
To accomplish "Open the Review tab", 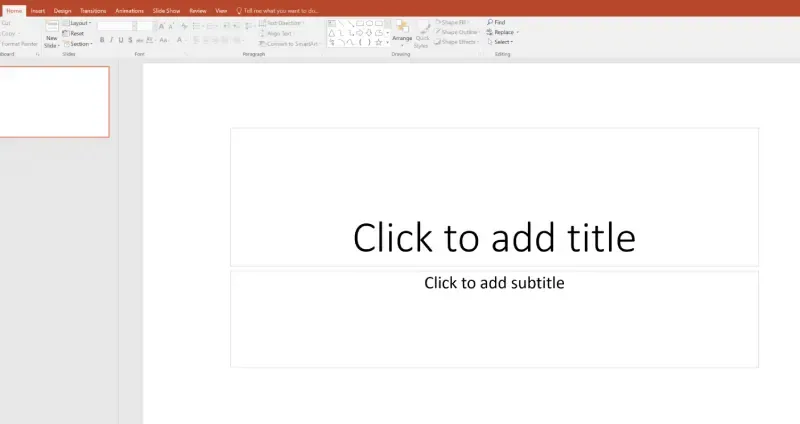I will [198, 11].
